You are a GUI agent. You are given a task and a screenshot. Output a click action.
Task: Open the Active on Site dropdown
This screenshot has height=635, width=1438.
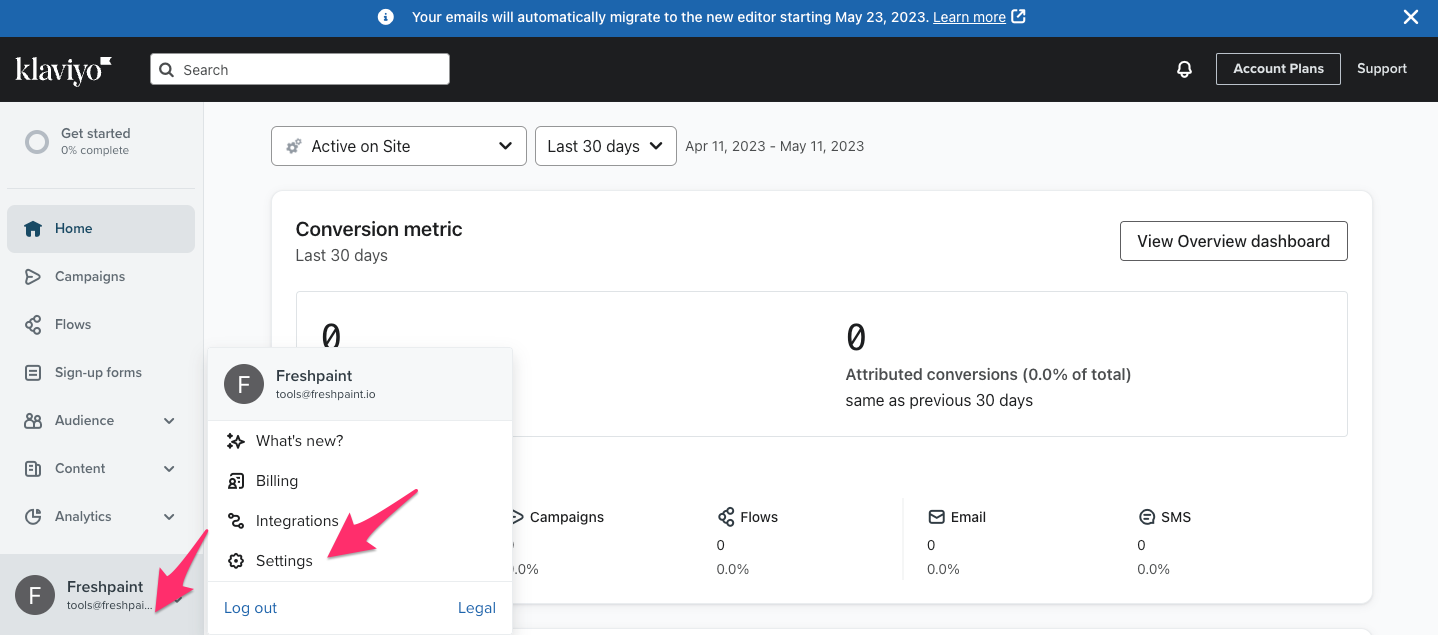398,146
